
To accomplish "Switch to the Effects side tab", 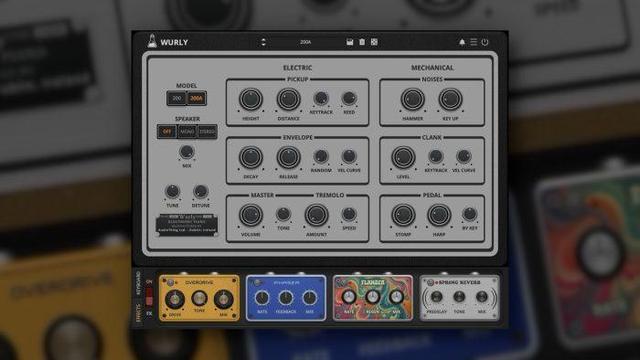I will pos(138,313).
